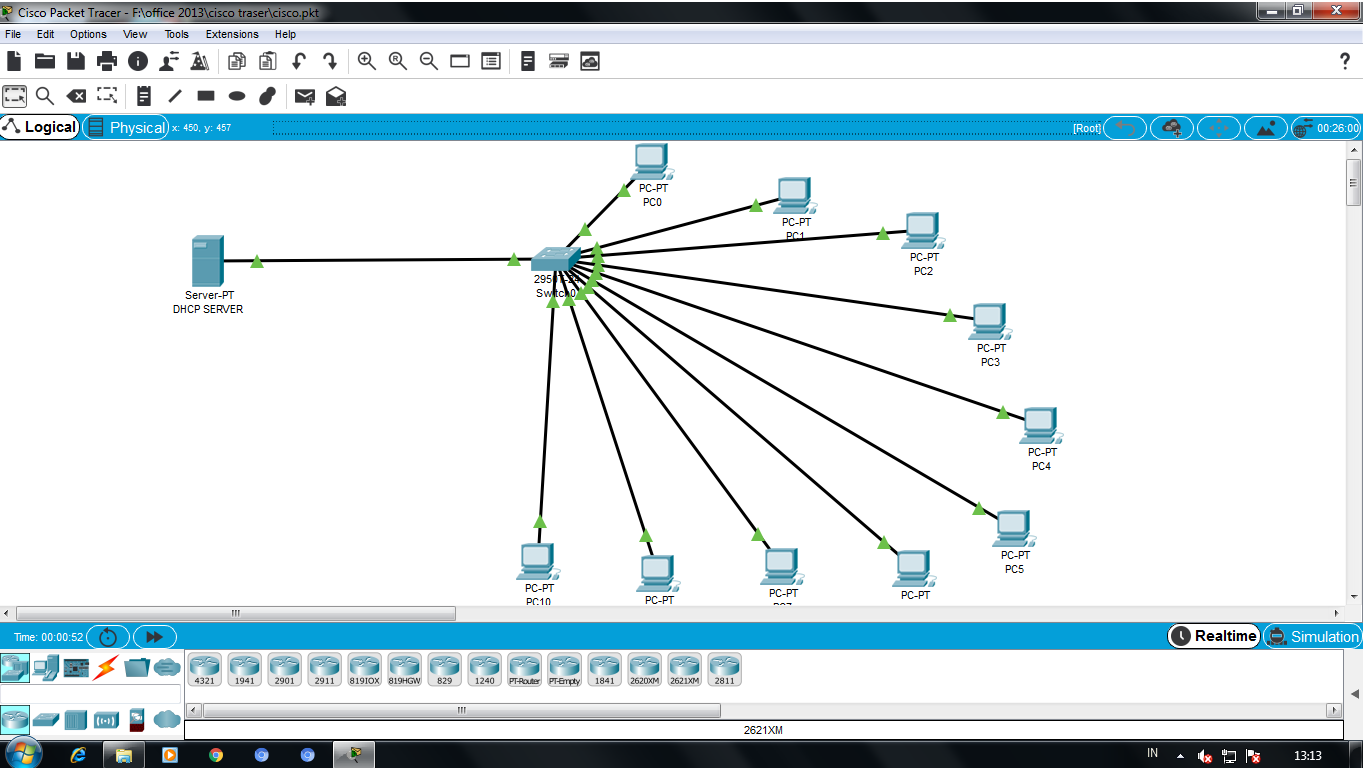
Task: Click the workspace horizontal scrollbar
Action: pyautogui.click(x=236, y=613)
